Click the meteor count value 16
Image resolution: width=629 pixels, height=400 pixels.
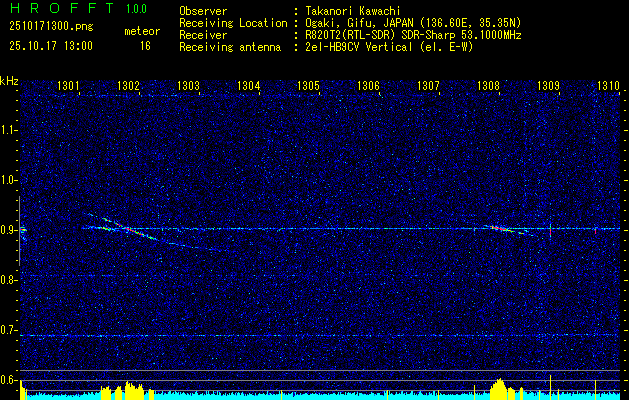144,46
